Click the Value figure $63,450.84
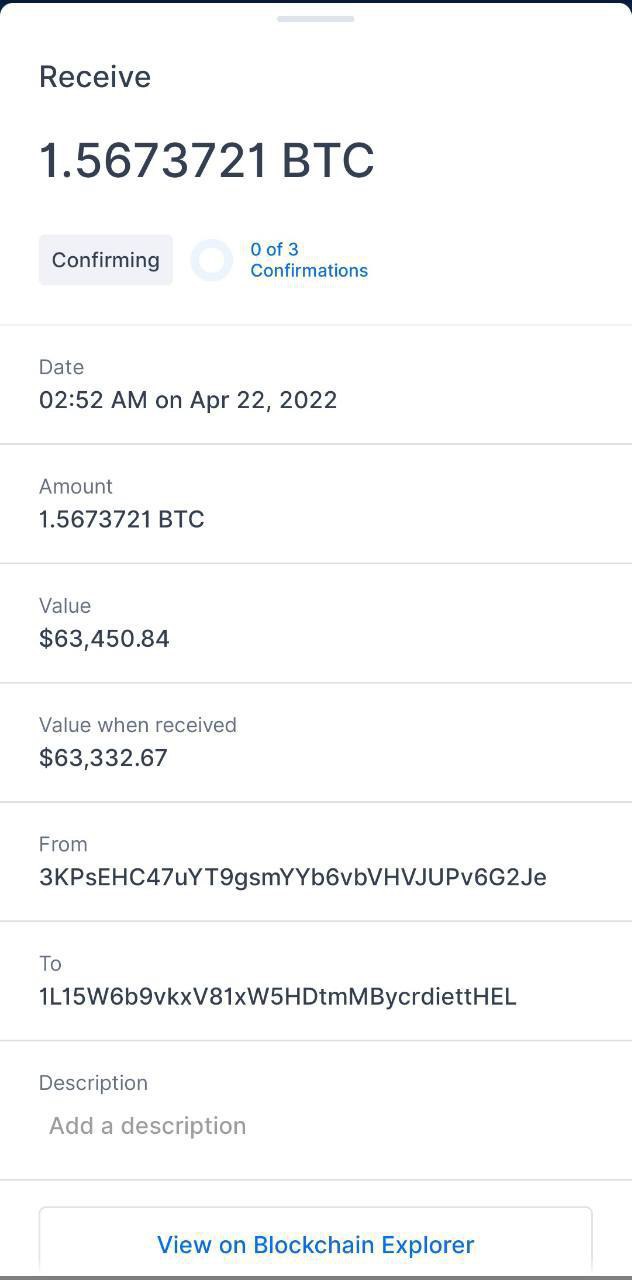 pyautogui.click(x=104, y=638)
